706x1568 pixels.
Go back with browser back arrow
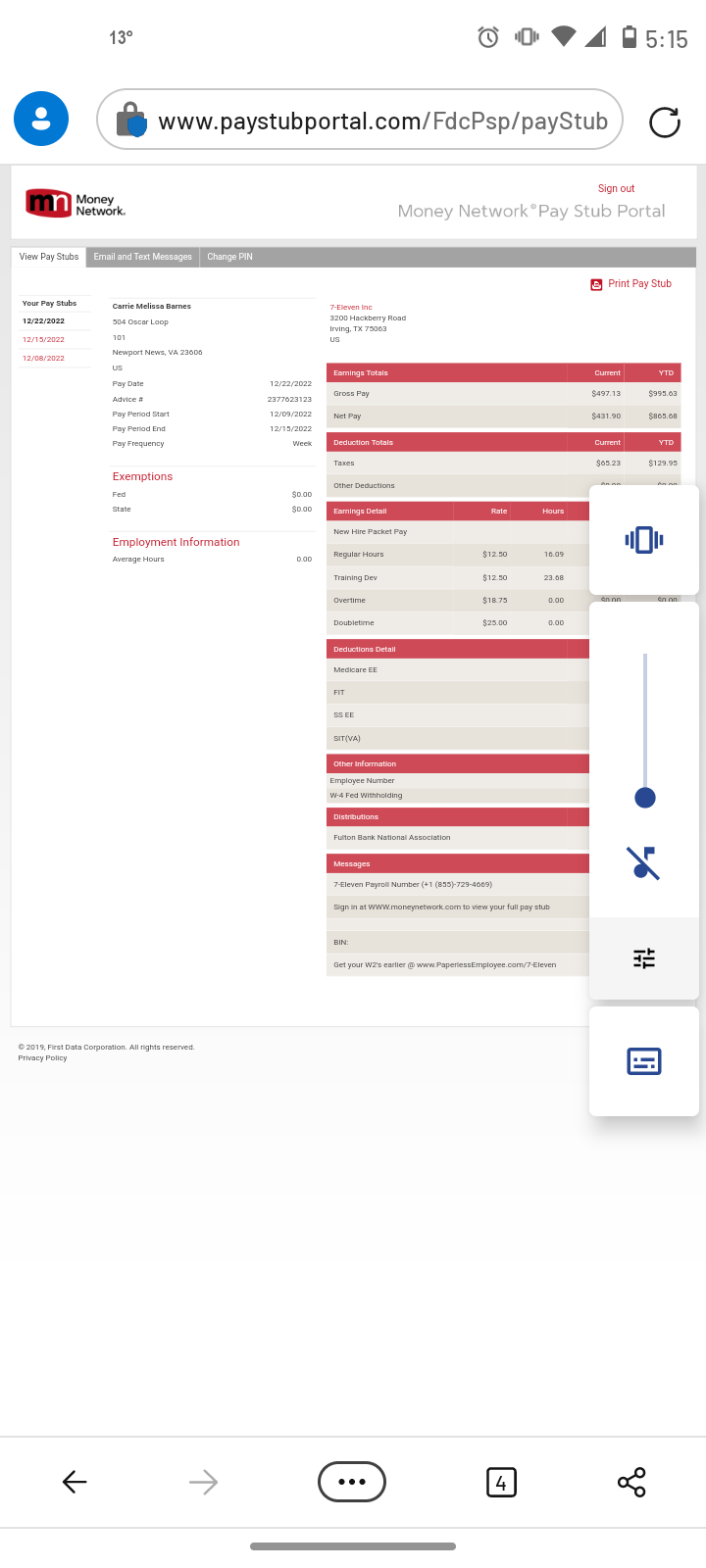pos(75,1482)
